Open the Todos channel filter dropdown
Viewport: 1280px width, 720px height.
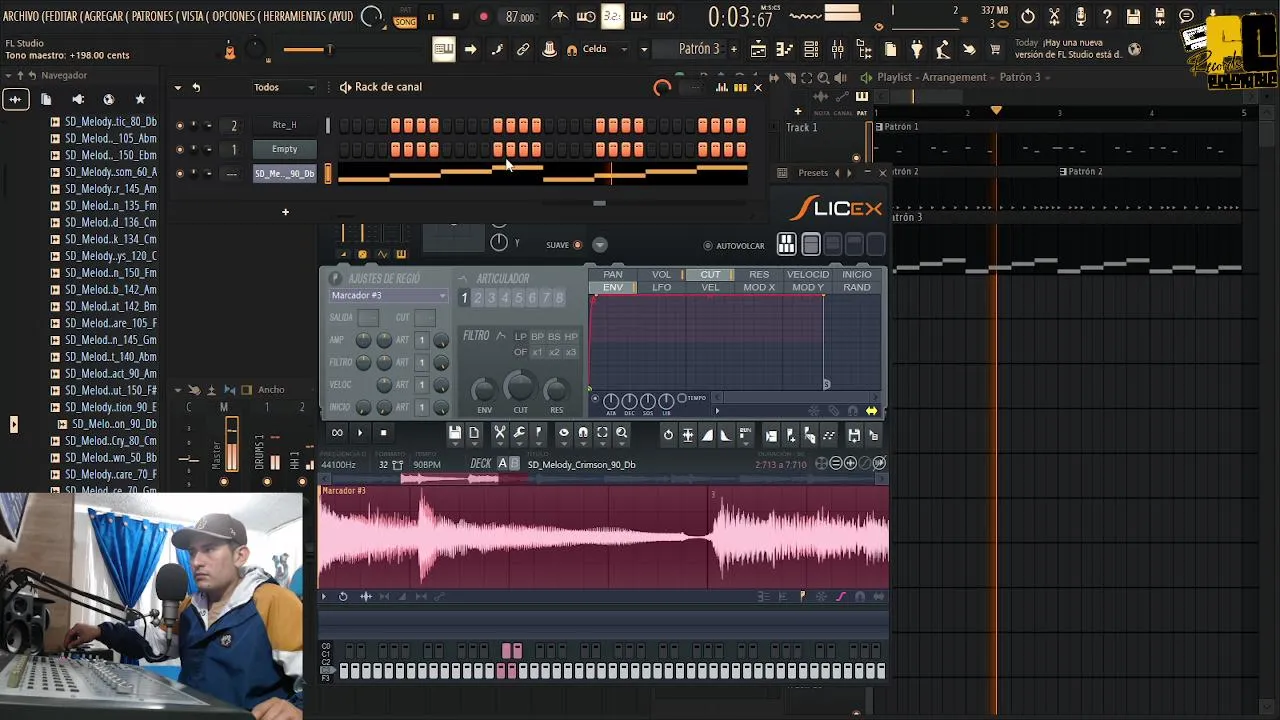click(284, 87)
